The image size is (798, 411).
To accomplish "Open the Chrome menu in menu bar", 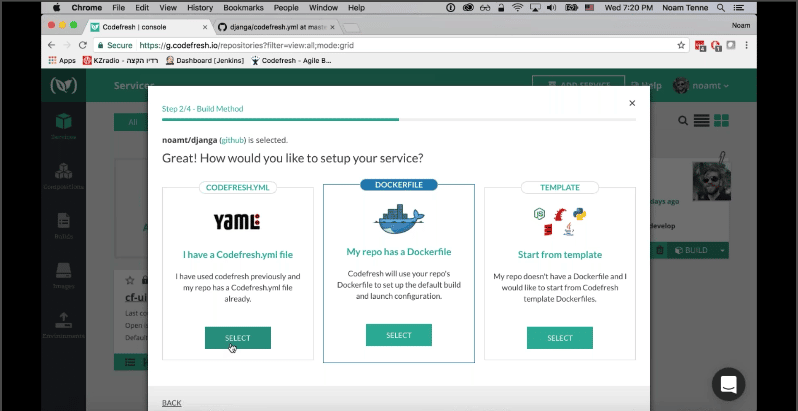I will (x=87, y=8).
